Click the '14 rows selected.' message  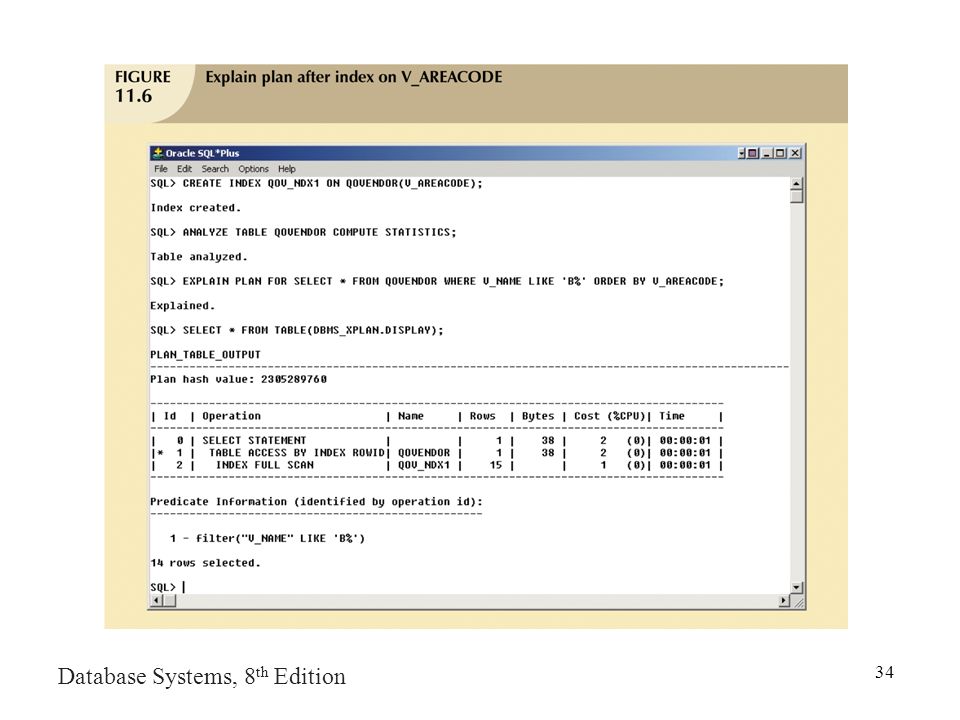205,563
